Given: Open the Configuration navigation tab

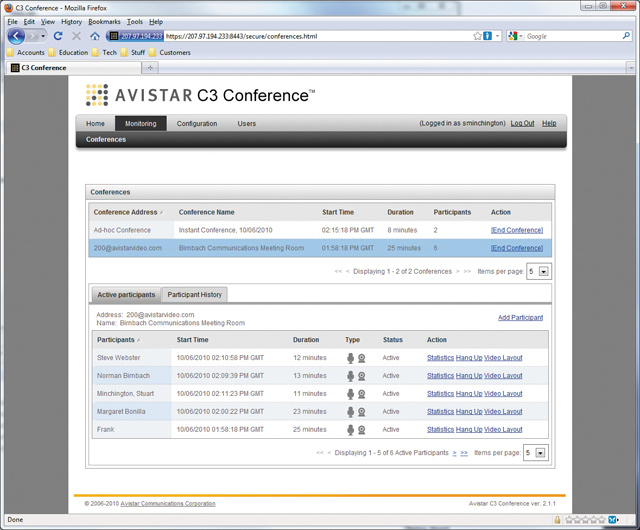Looking at the screenshot, I should point(197,124).
